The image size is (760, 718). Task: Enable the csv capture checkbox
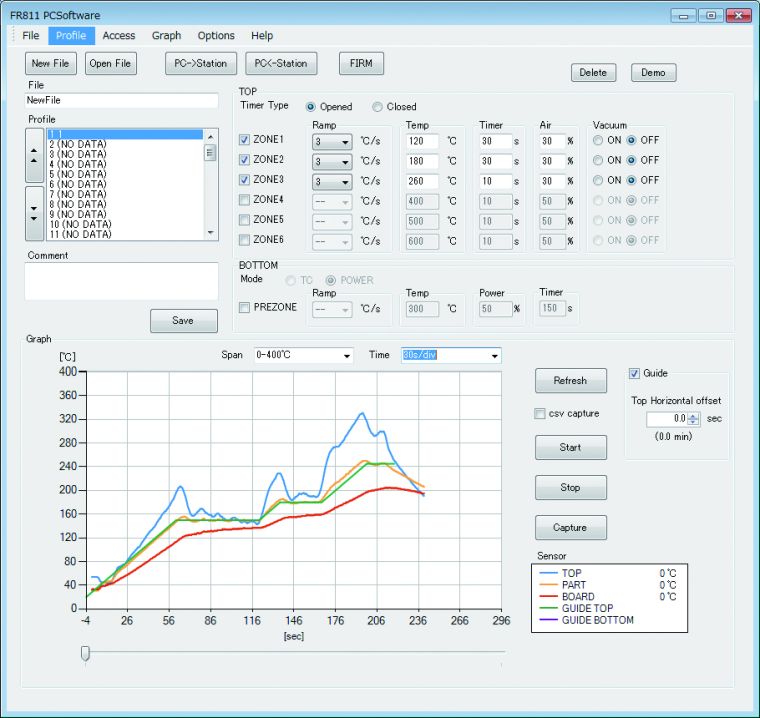(540, 413)
